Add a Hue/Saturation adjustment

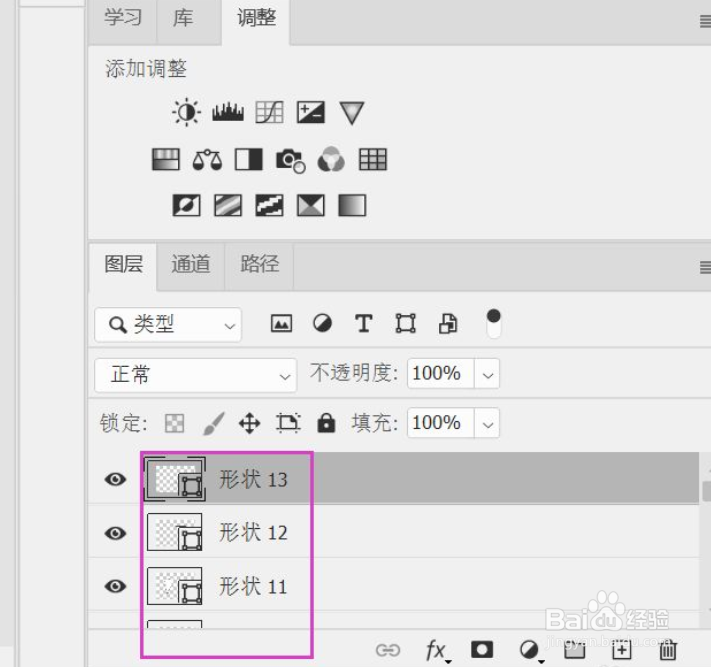[x=166, y=160]
